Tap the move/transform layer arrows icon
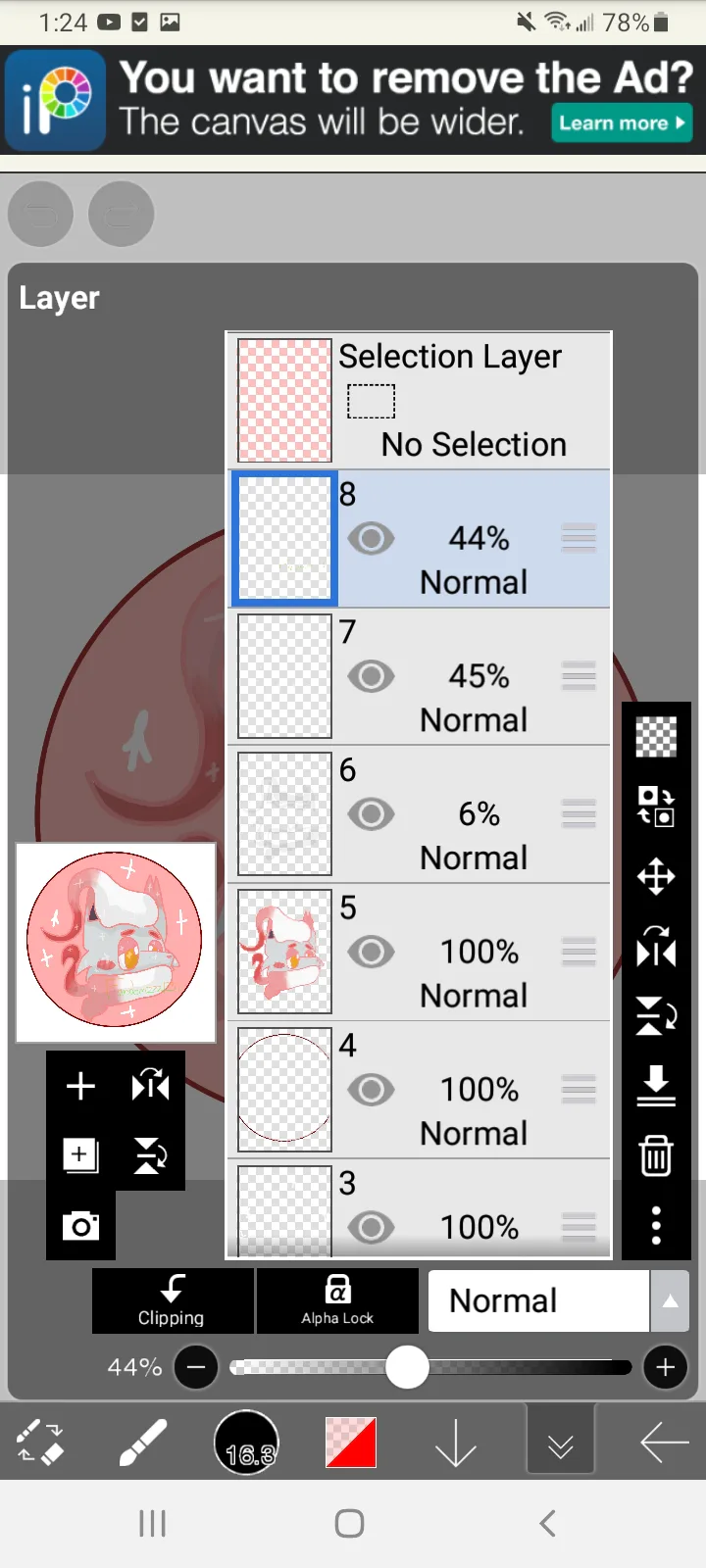This screenshot has height=1568, width=706. pyautogui.click(x=656, y=876)
